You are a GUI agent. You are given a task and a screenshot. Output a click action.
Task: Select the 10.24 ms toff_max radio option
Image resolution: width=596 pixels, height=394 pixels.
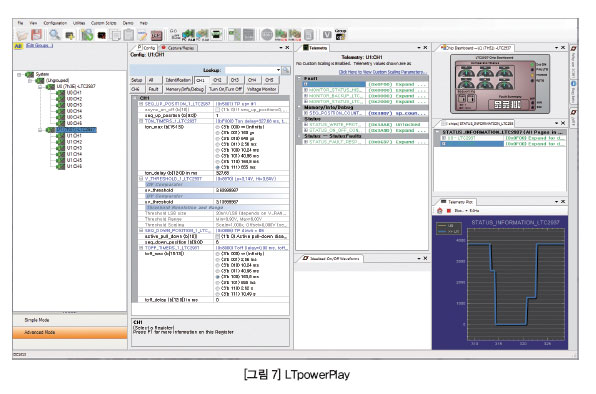(218, 265)
